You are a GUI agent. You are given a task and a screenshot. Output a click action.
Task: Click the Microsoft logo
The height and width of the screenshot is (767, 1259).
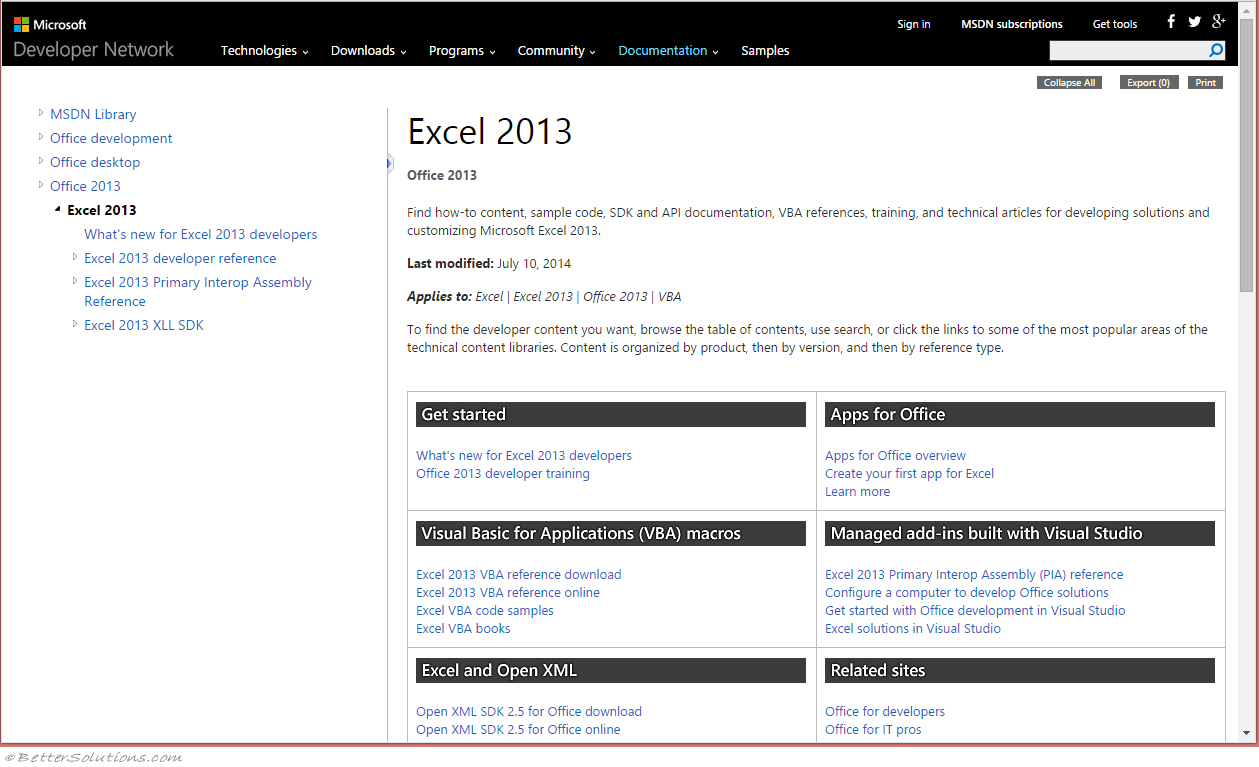click(x=50, y=24)
